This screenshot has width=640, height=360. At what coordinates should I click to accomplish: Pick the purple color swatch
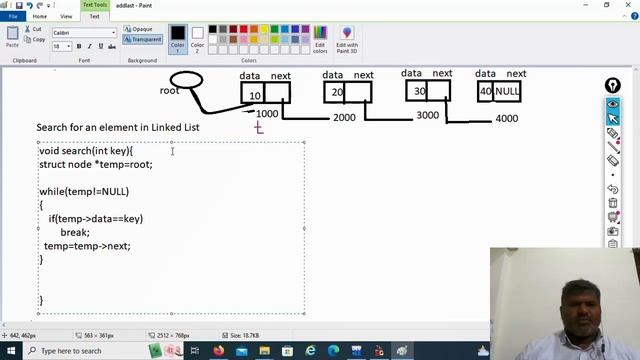[305, 29]
